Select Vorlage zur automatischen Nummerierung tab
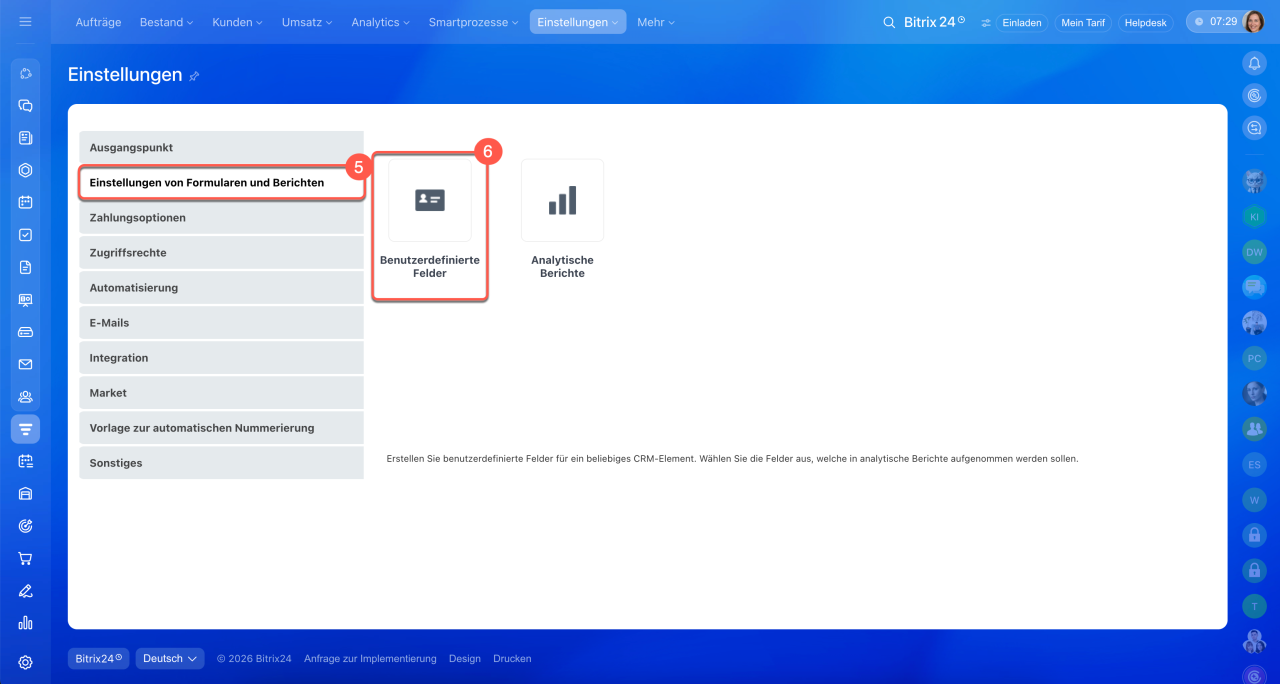 point(221,428)
